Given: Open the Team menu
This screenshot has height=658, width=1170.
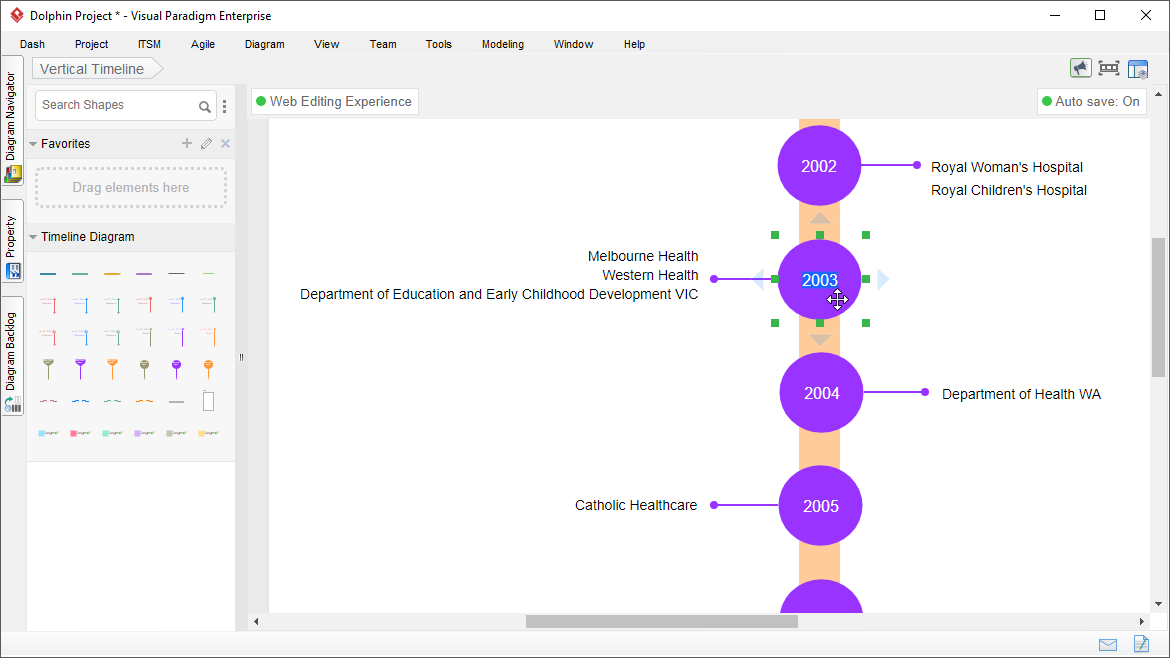Looking at the screenshot, I should [383, 44].
